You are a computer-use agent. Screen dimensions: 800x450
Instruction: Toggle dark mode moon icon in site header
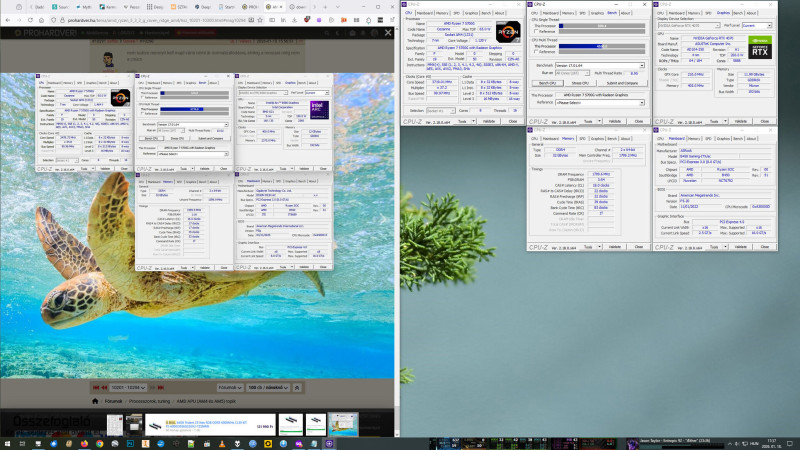[339, 33]
